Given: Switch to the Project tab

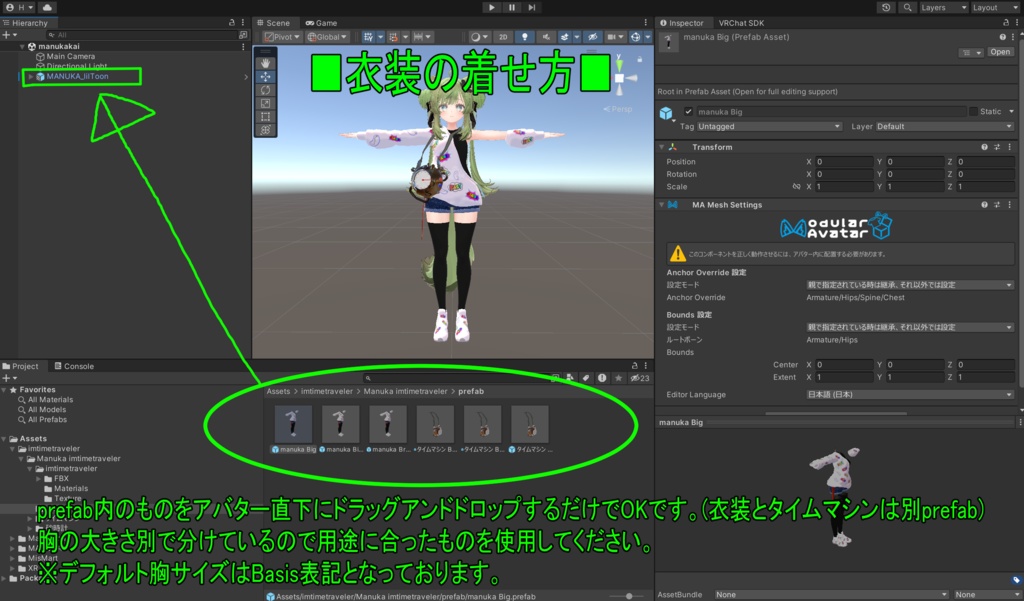Looking at the screenshot, I should click(21, 366).
